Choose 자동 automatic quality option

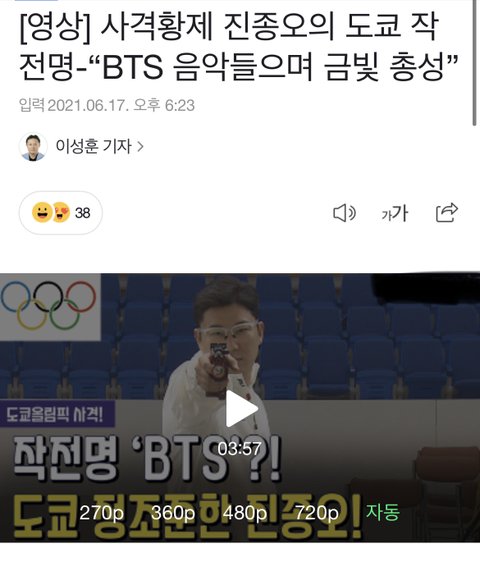[x=382, y=512]
